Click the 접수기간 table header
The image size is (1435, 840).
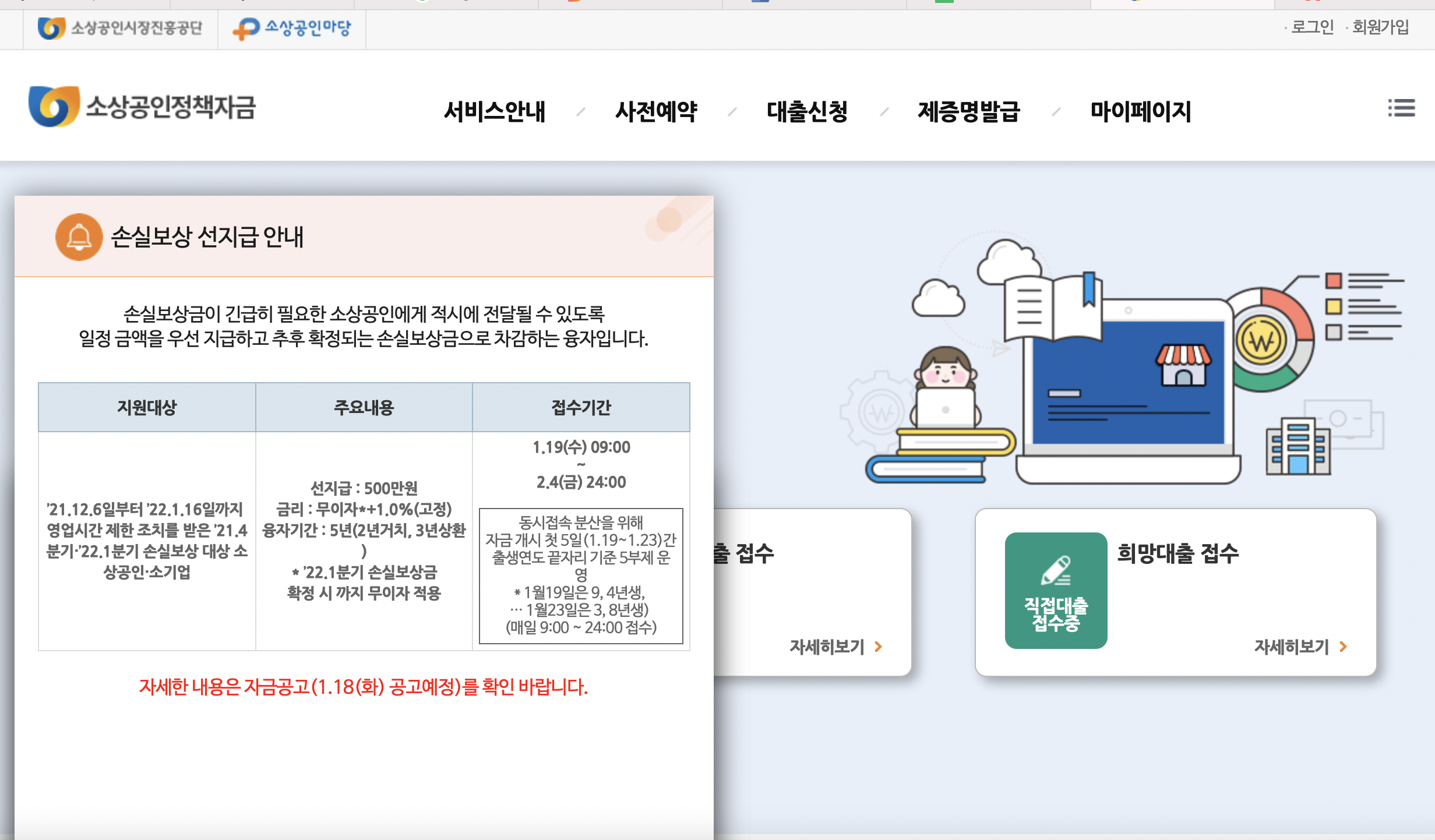[x=581, y=407]
